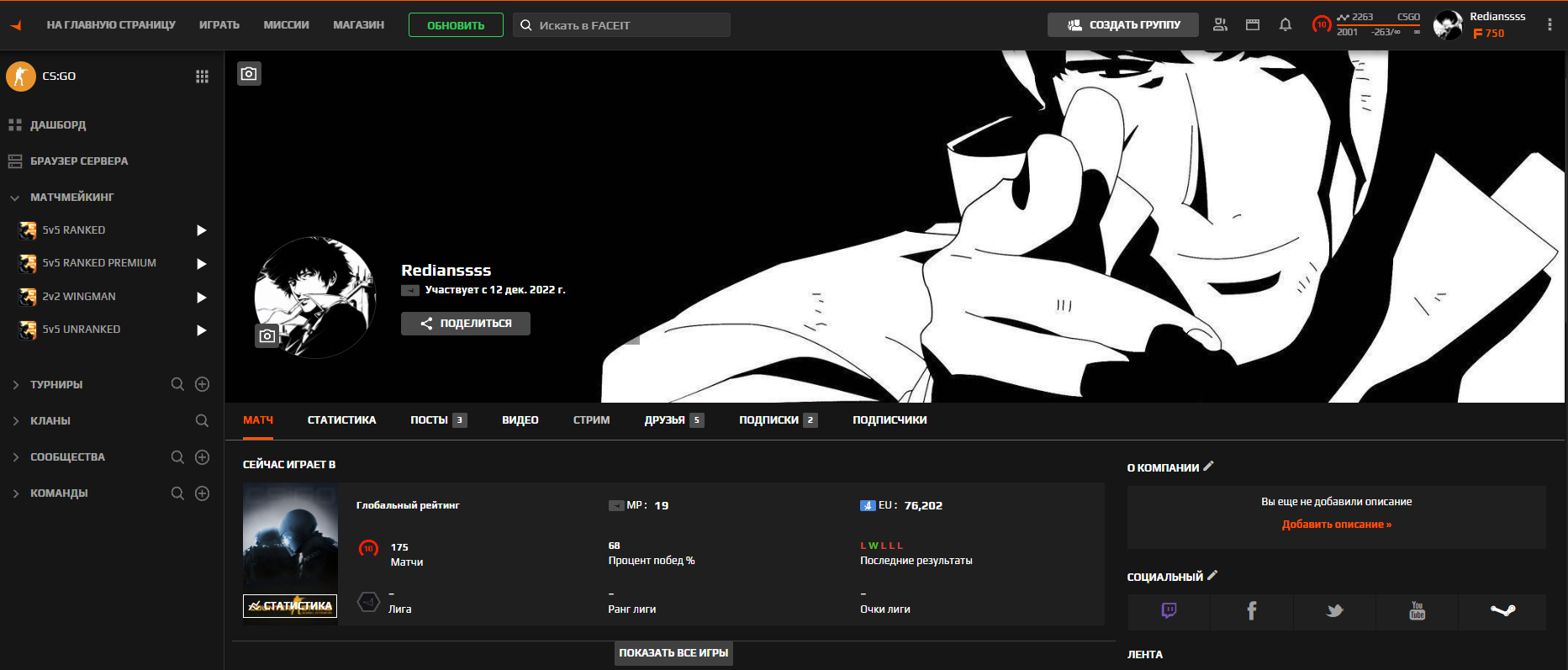The width and height of the screenshot is (1568, 670).
Task: Click the 750 FACEIT points balance
Action: (1489, 34)
